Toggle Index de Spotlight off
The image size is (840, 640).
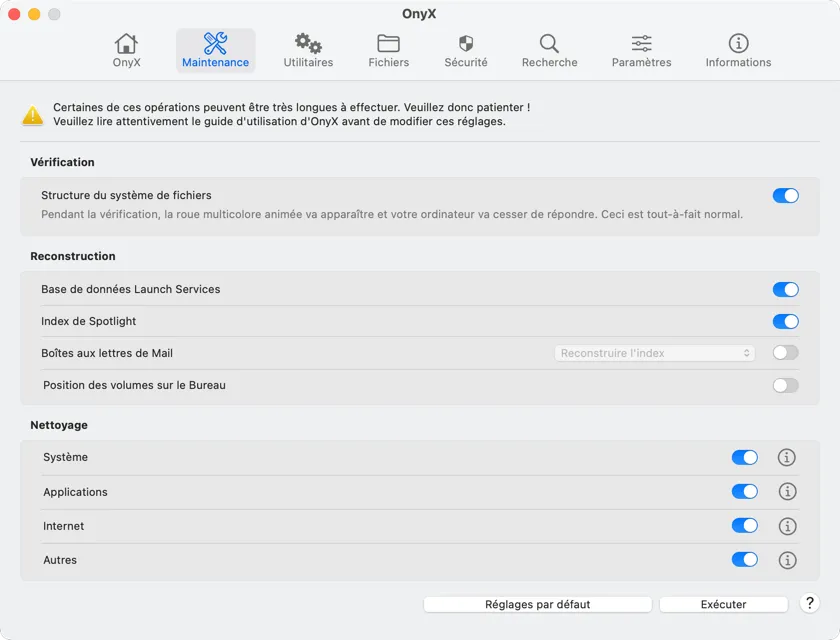[785, 321]
